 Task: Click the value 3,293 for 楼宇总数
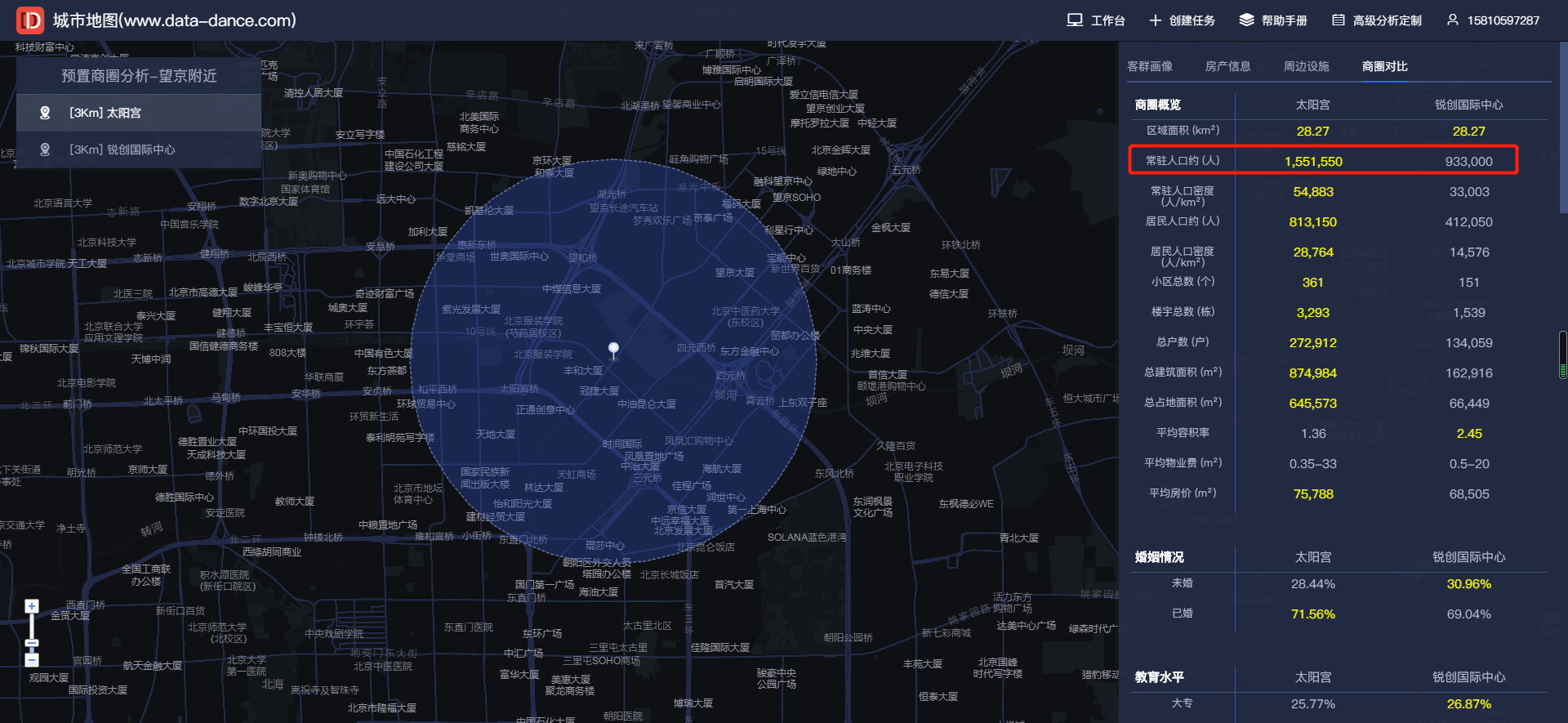tap(1313, 313)
